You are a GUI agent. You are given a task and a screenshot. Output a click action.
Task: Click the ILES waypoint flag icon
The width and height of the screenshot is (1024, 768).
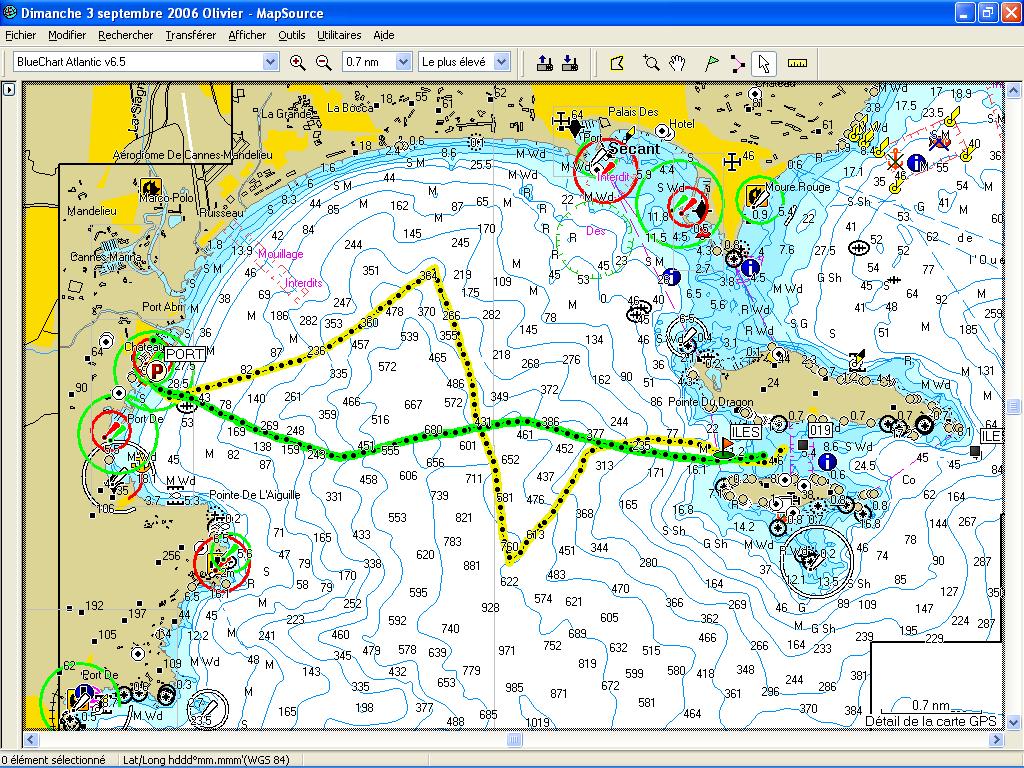click(726, 446)
